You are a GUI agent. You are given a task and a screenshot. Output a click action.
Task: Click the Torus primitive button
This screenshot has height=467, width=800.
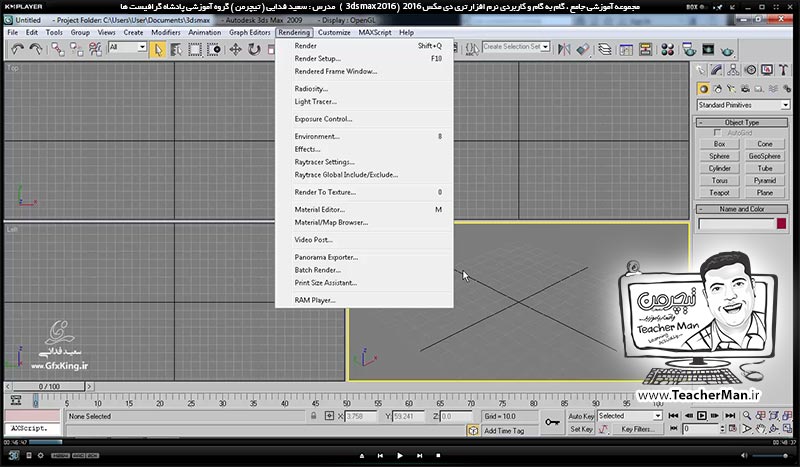pos(719,181)
